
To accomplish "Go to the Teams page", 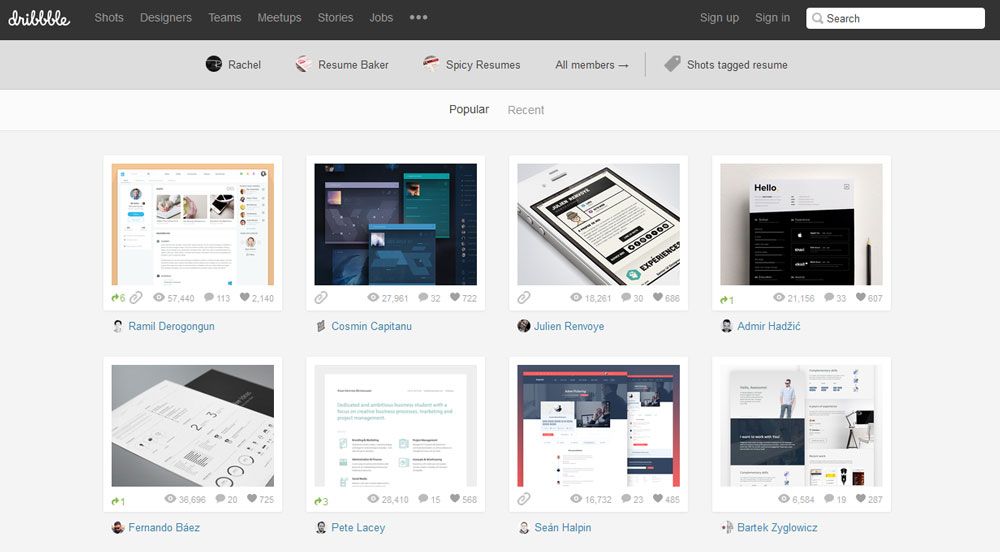I will pos(224,18).
